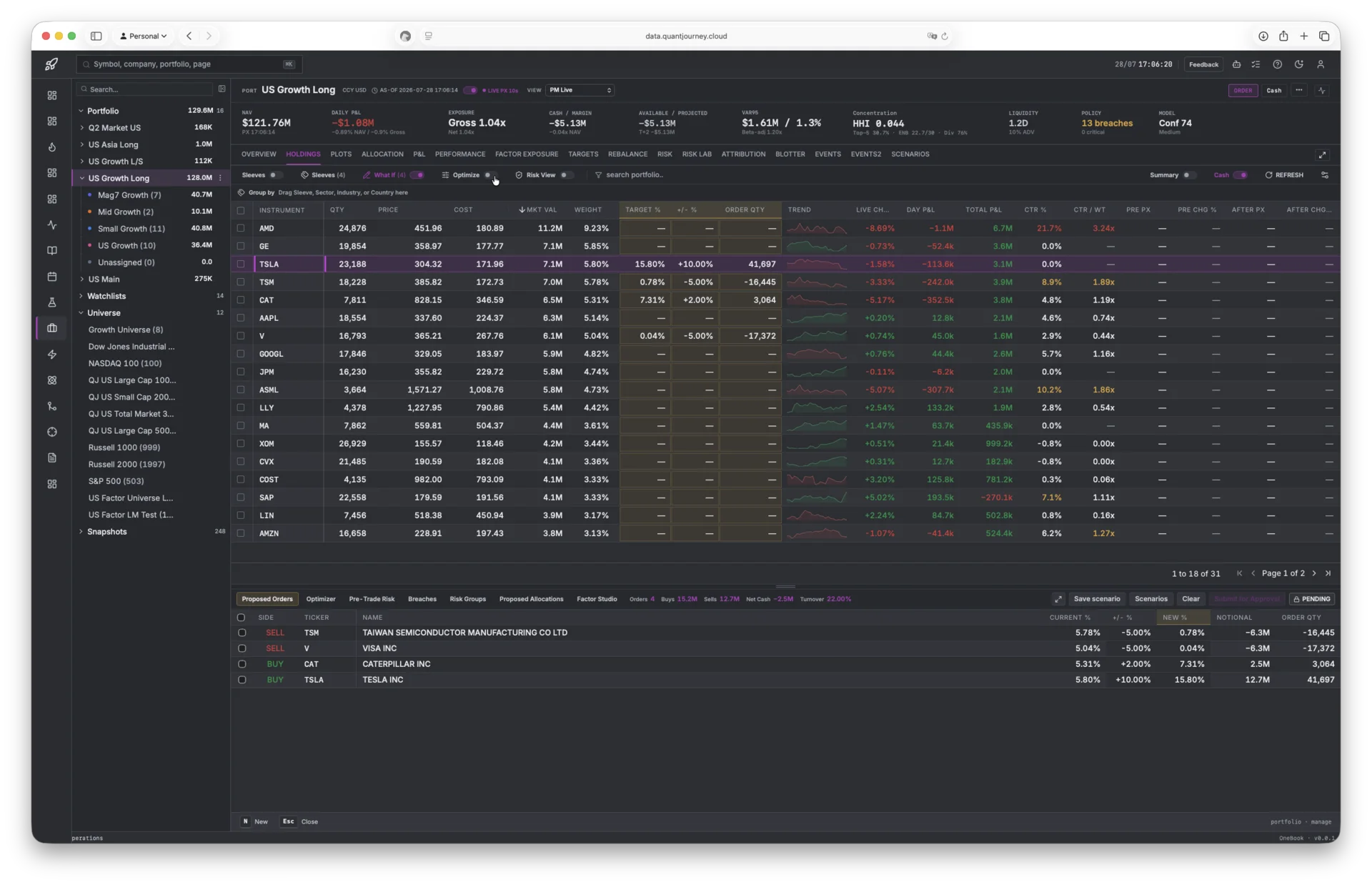Viewport: 1372px width, 885px height.
Task: Enable the Optimize switch
Action: (489, 175)
